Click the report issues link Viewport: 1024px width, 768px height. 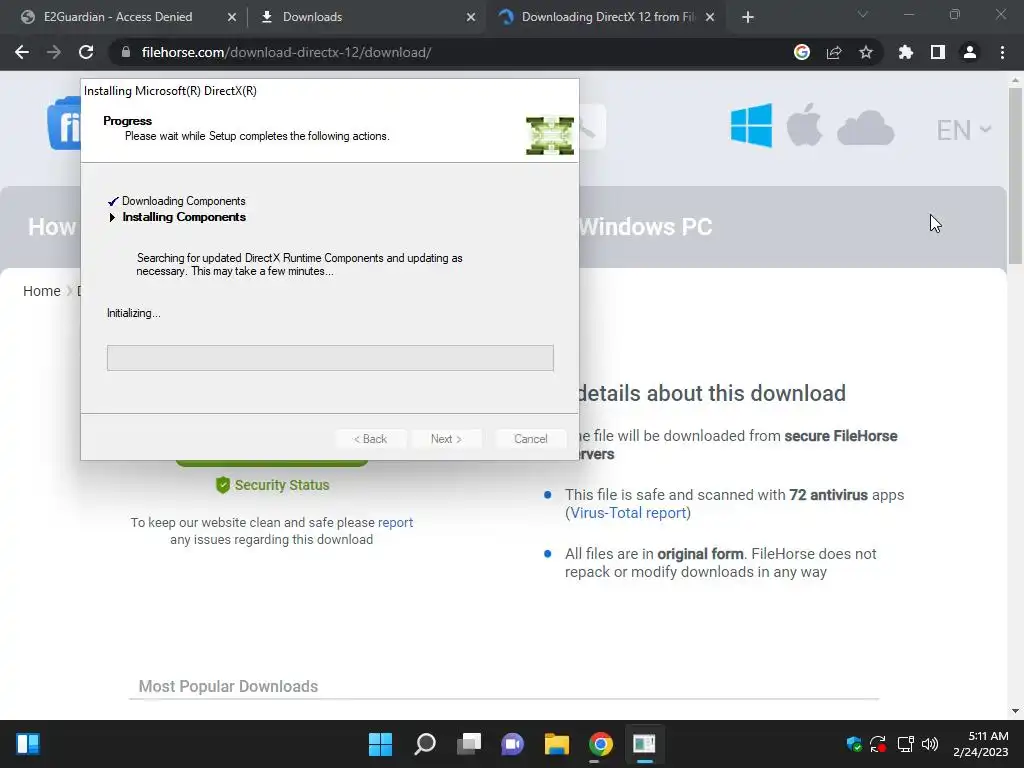[396, 522]
